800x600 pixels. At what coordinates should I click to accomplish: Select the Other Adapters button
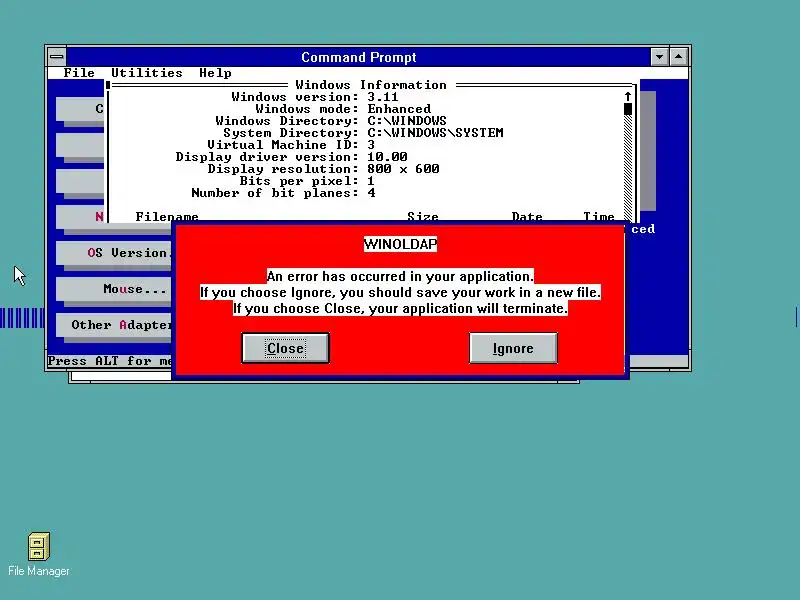coord(114,325)
